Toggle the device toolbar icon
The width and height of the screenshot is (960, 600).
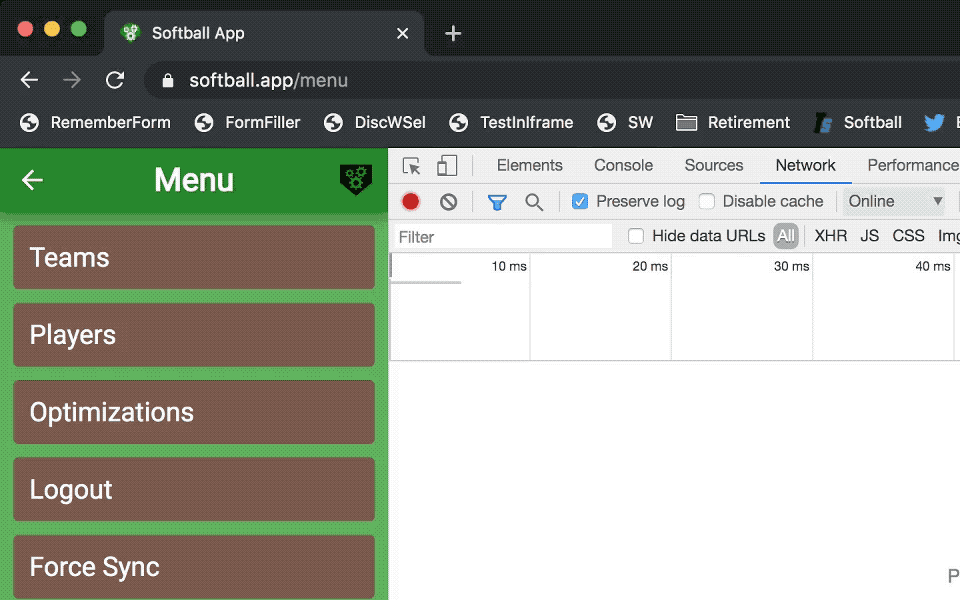[x=447, y=166]
